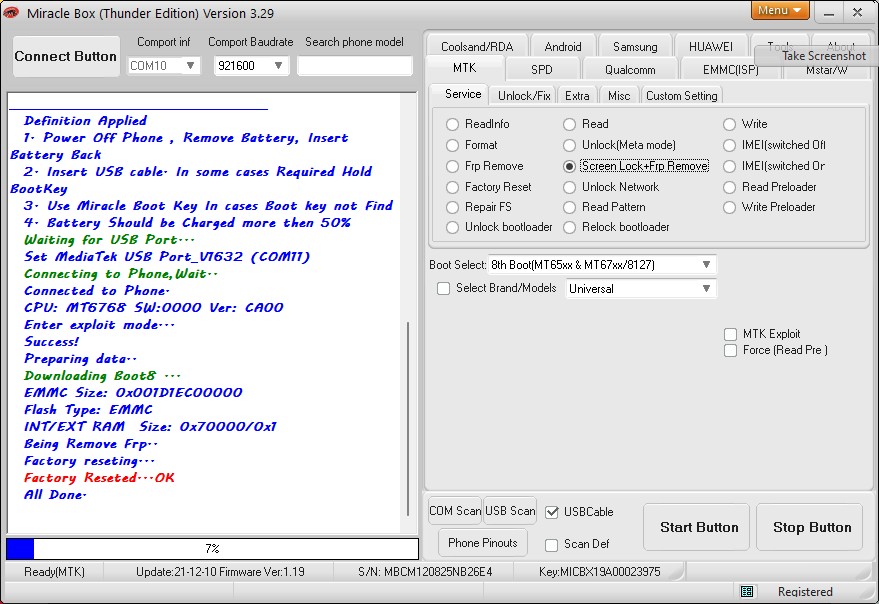This screenshot has height=604, width=879.
Task: Open Phone Pinouts
Action: [x=483, y=542]
